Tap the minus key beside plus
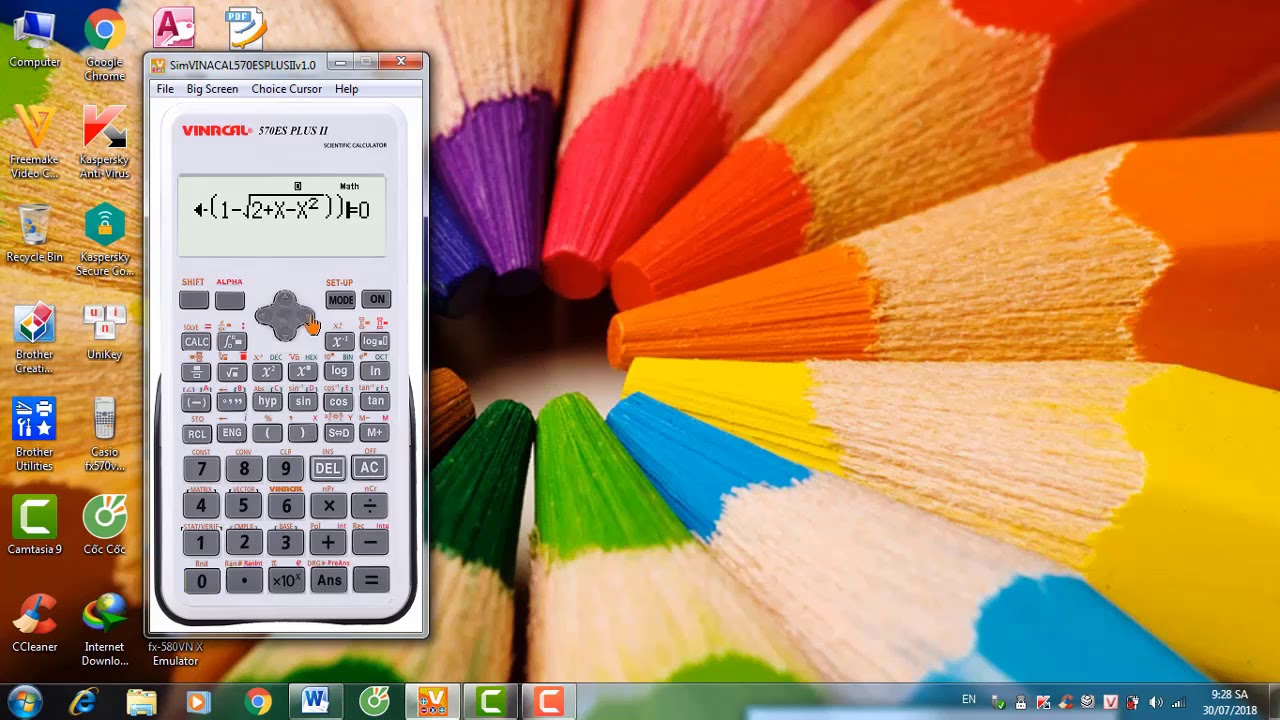The width and height of the screenshot is (1280, 720). click(x=370, y=542)
